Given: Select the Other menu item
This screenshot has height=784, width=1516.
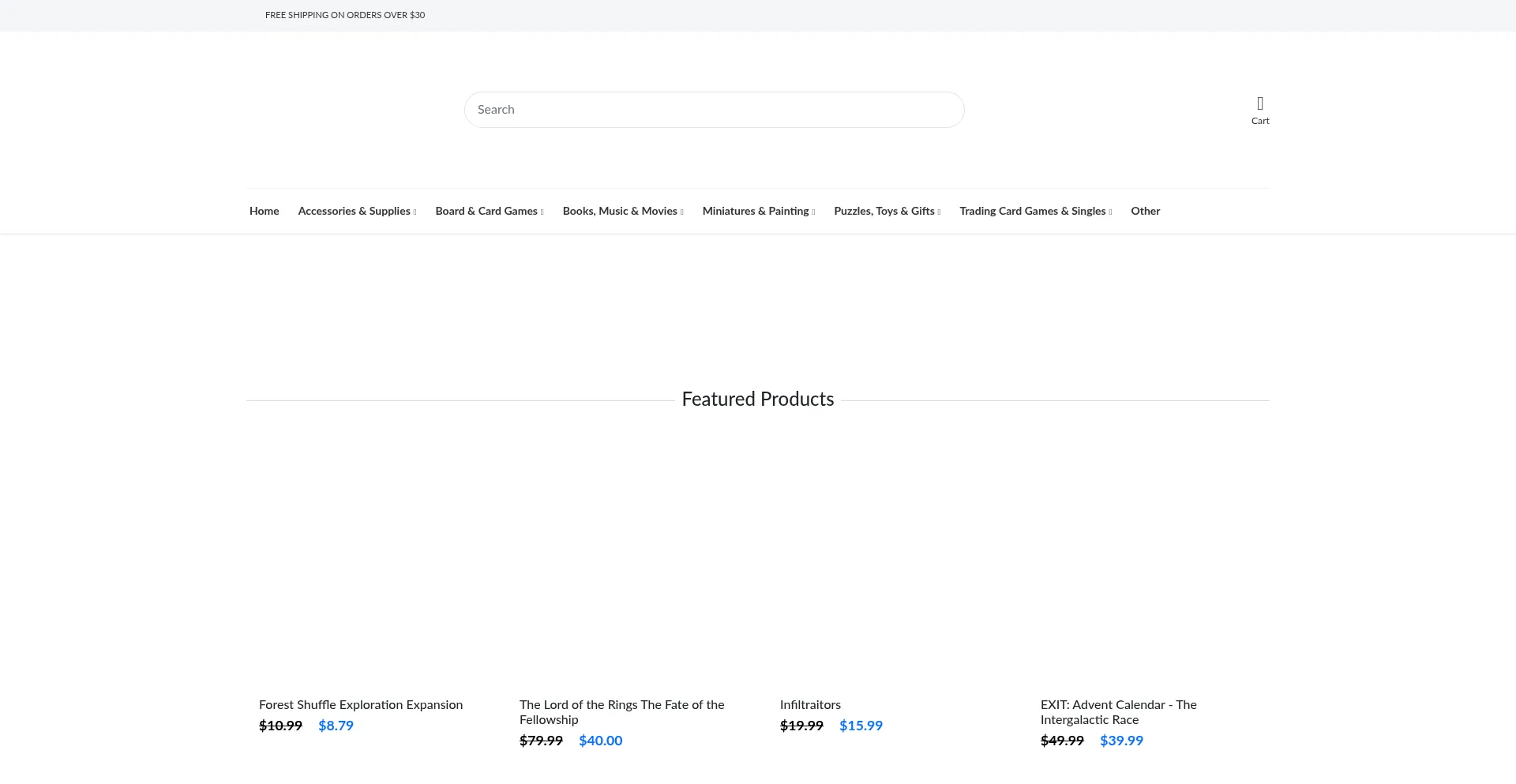Looking at the screenshot, I should tap(1145, 211).
